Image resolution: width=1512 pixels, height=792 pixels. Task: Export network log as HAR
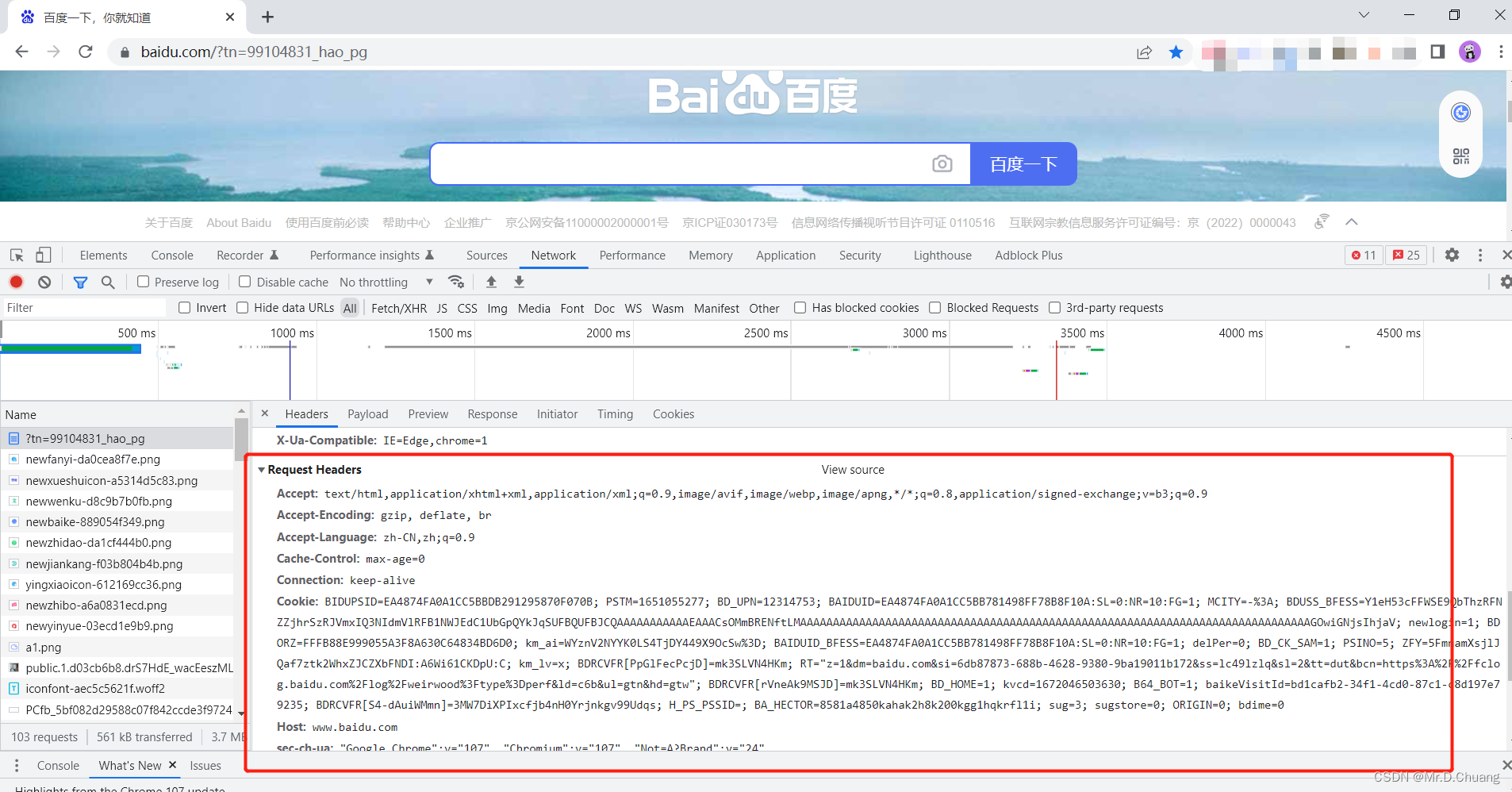point(518,282)
